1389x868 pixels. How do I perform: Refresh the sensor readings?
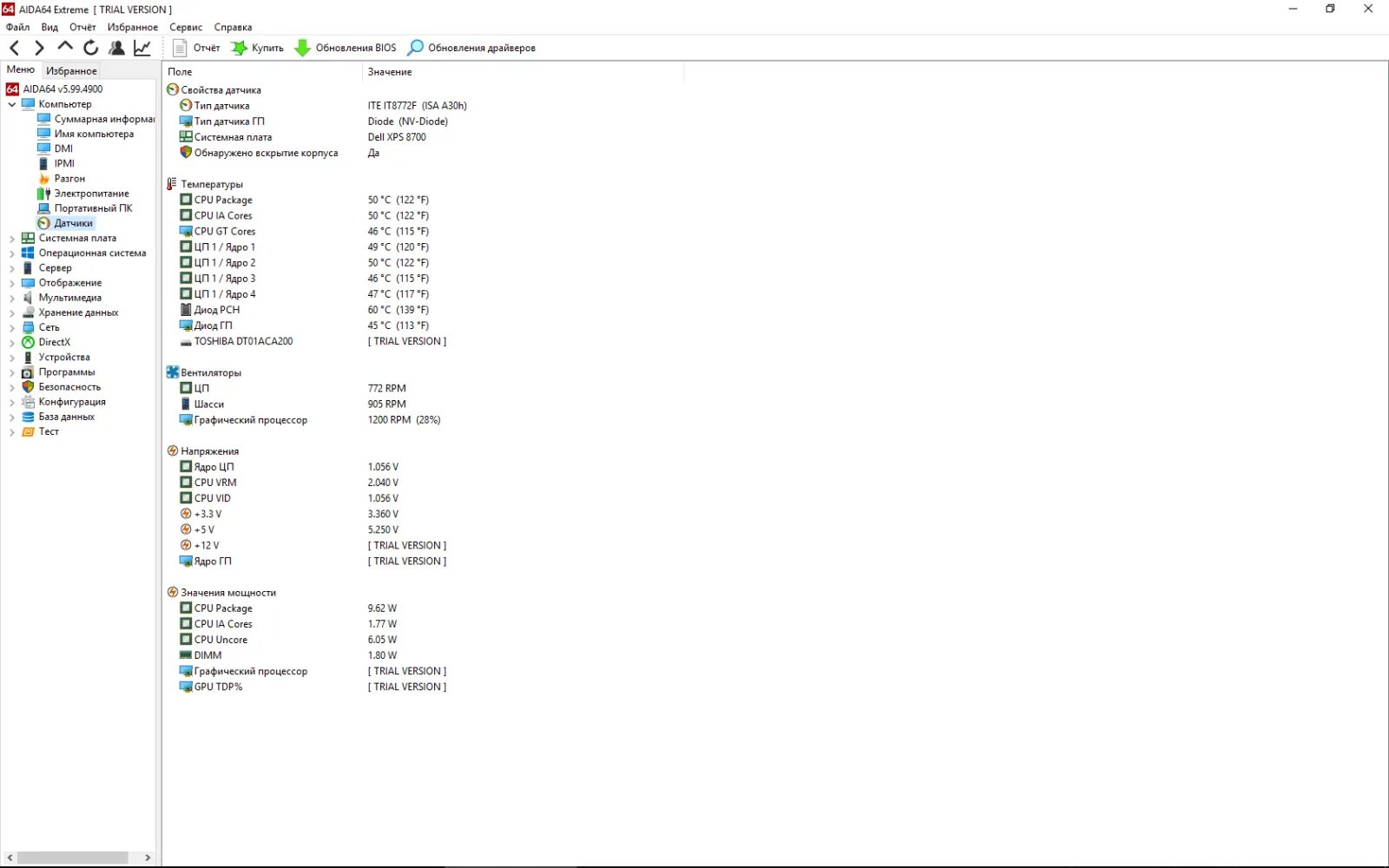tap(91, 48)
